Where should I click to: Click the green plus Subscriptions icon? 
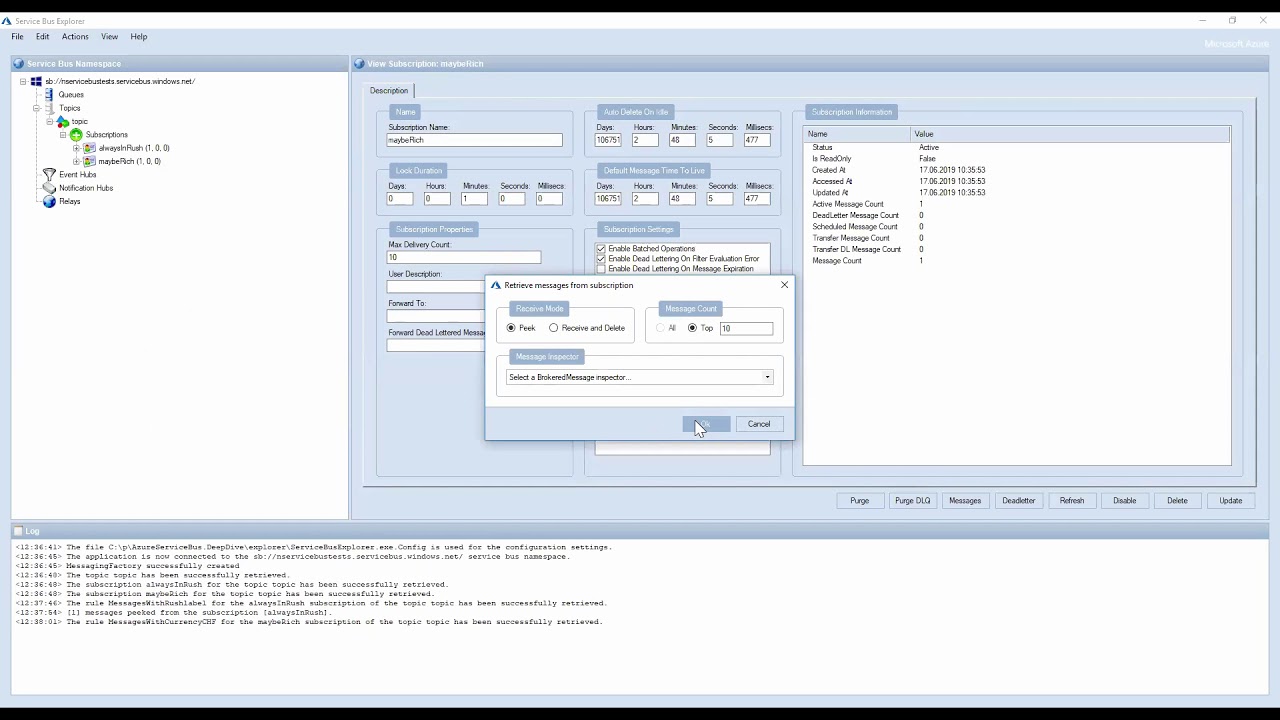(76, 135)
